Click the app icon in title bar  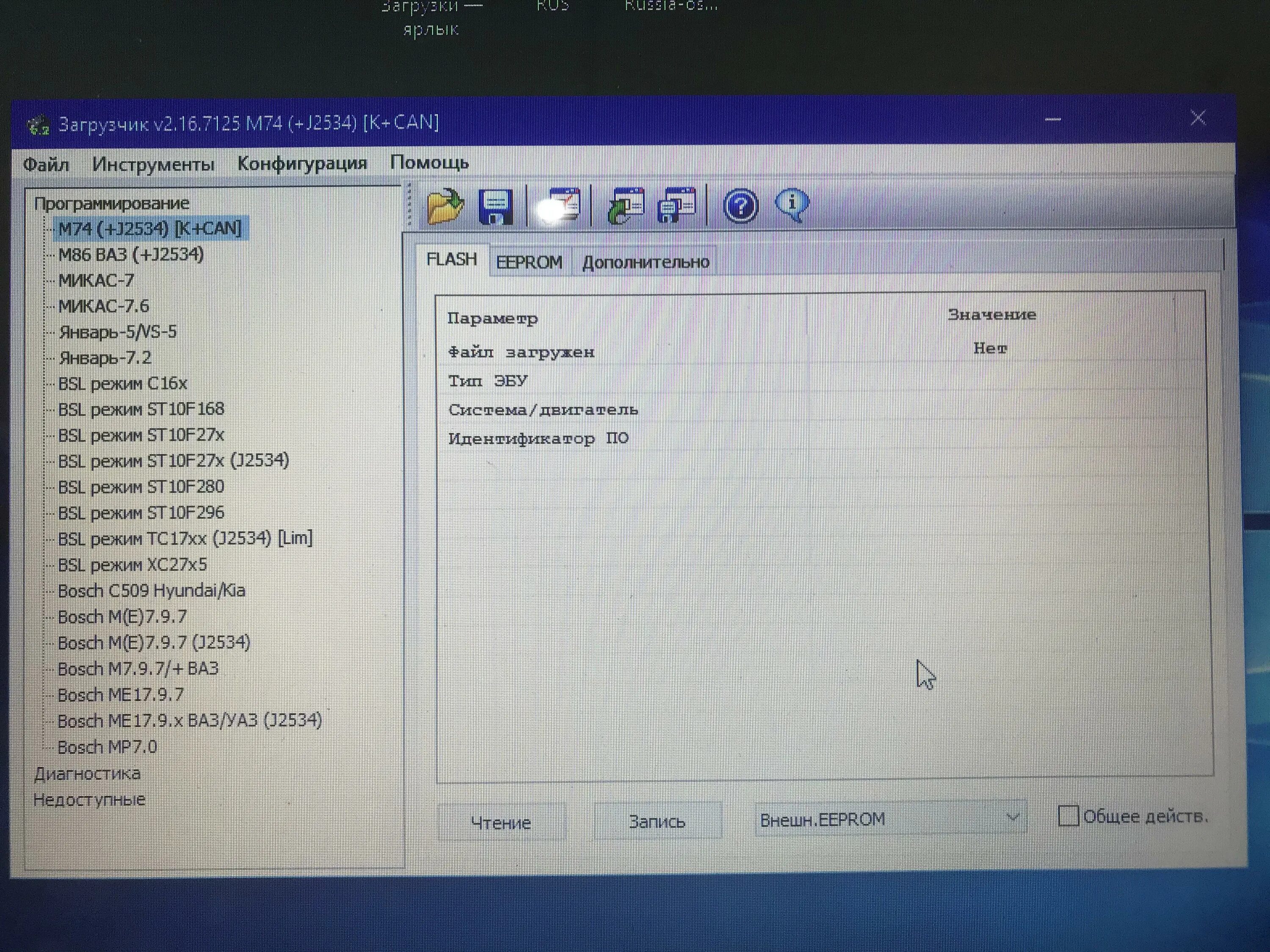coord(39,125)
